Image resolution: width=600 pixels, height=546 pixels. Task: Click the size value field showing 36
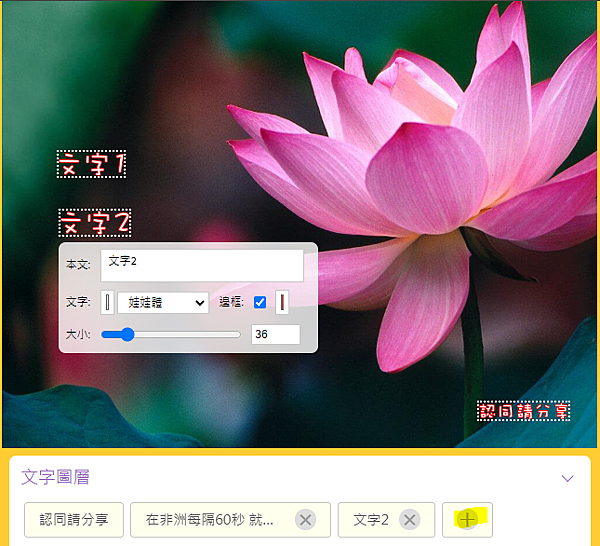point(276,334)
